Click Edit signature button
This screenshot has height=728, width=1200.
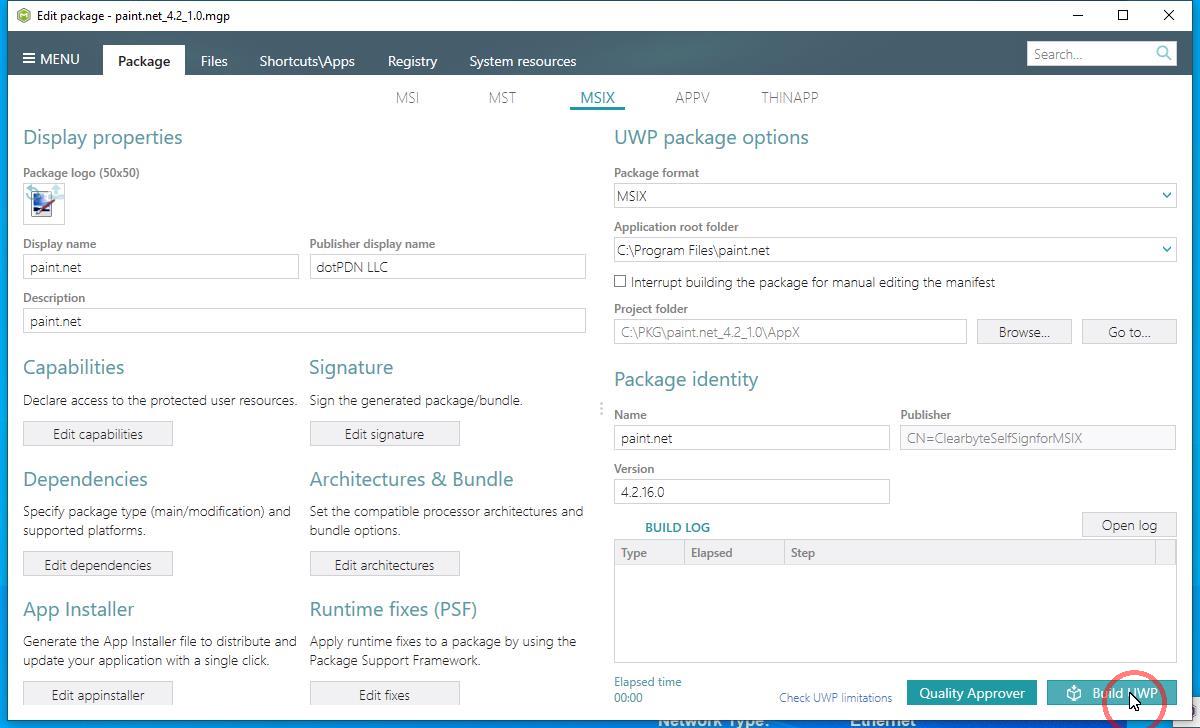(x=384, y=434)
